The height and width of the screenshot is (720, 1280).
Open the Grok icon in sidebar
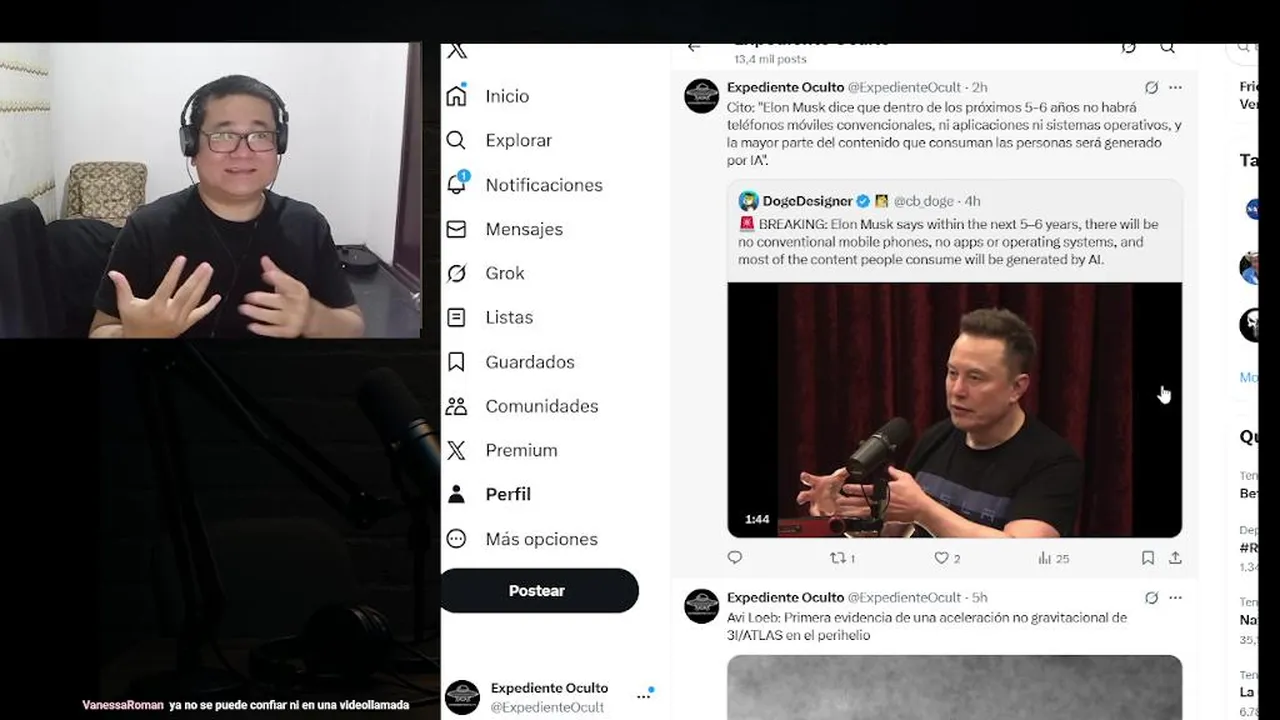[x=456, y=273]
